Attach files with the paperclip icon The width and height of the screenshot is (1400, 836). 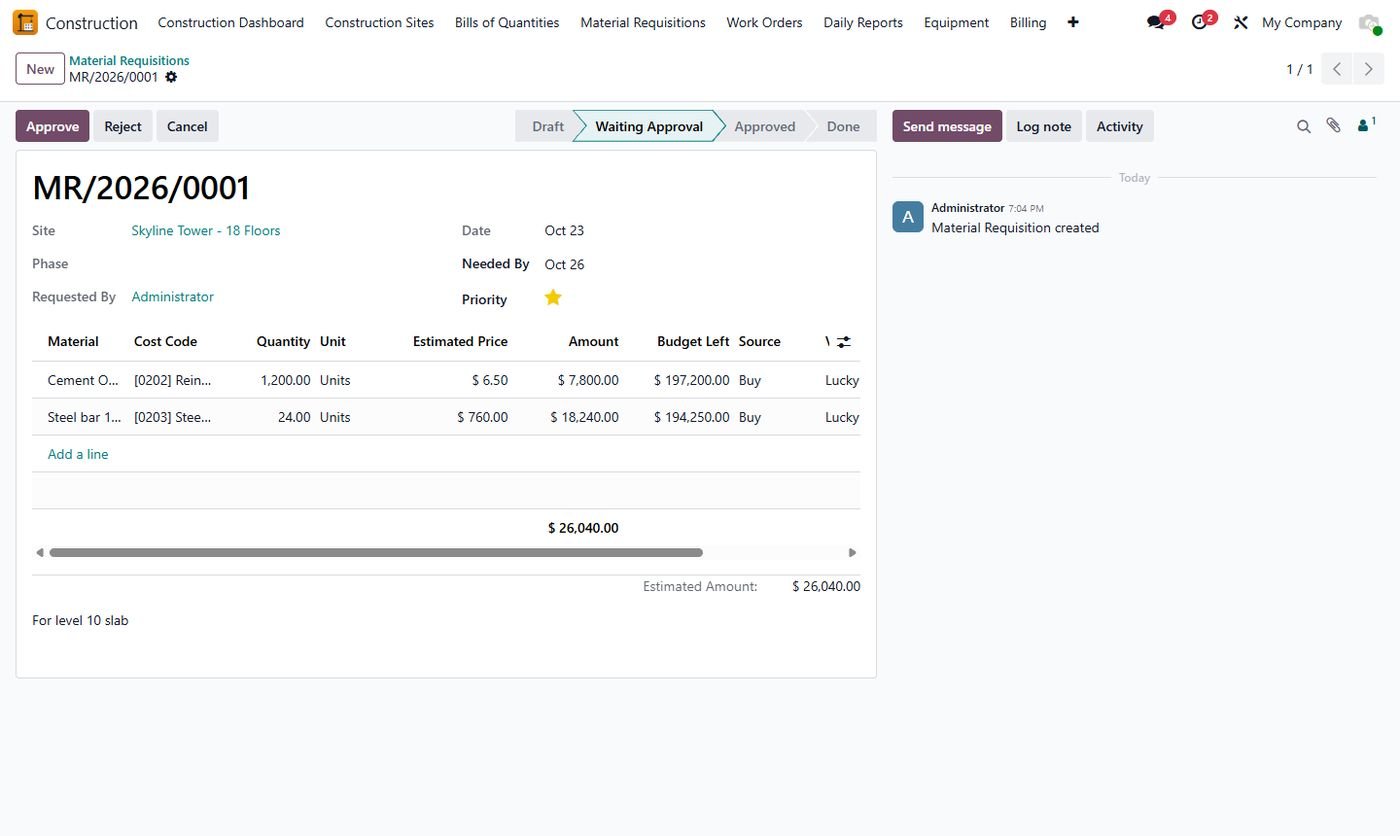click(1333, 126)
